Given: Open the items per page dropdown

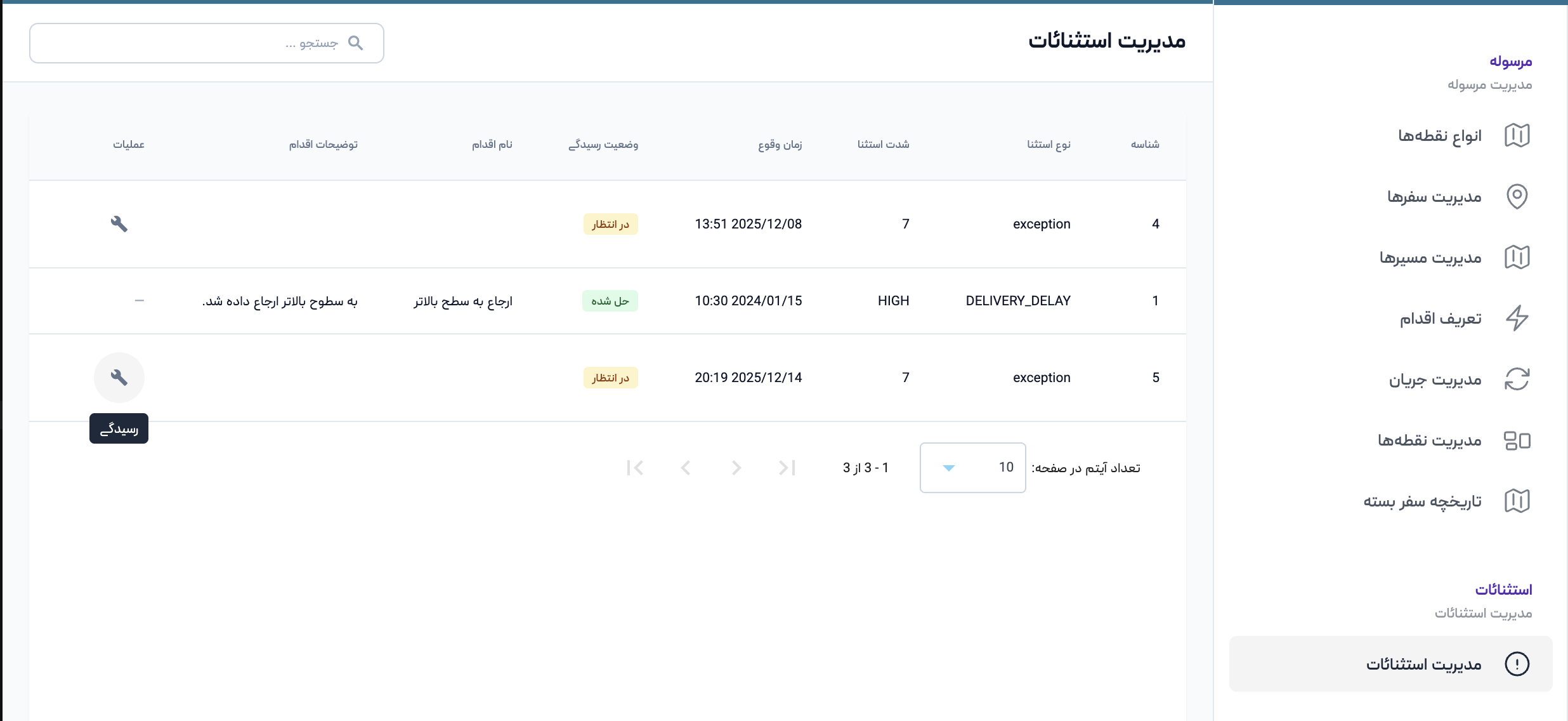Looking at the screenshot, I should 972,468.
